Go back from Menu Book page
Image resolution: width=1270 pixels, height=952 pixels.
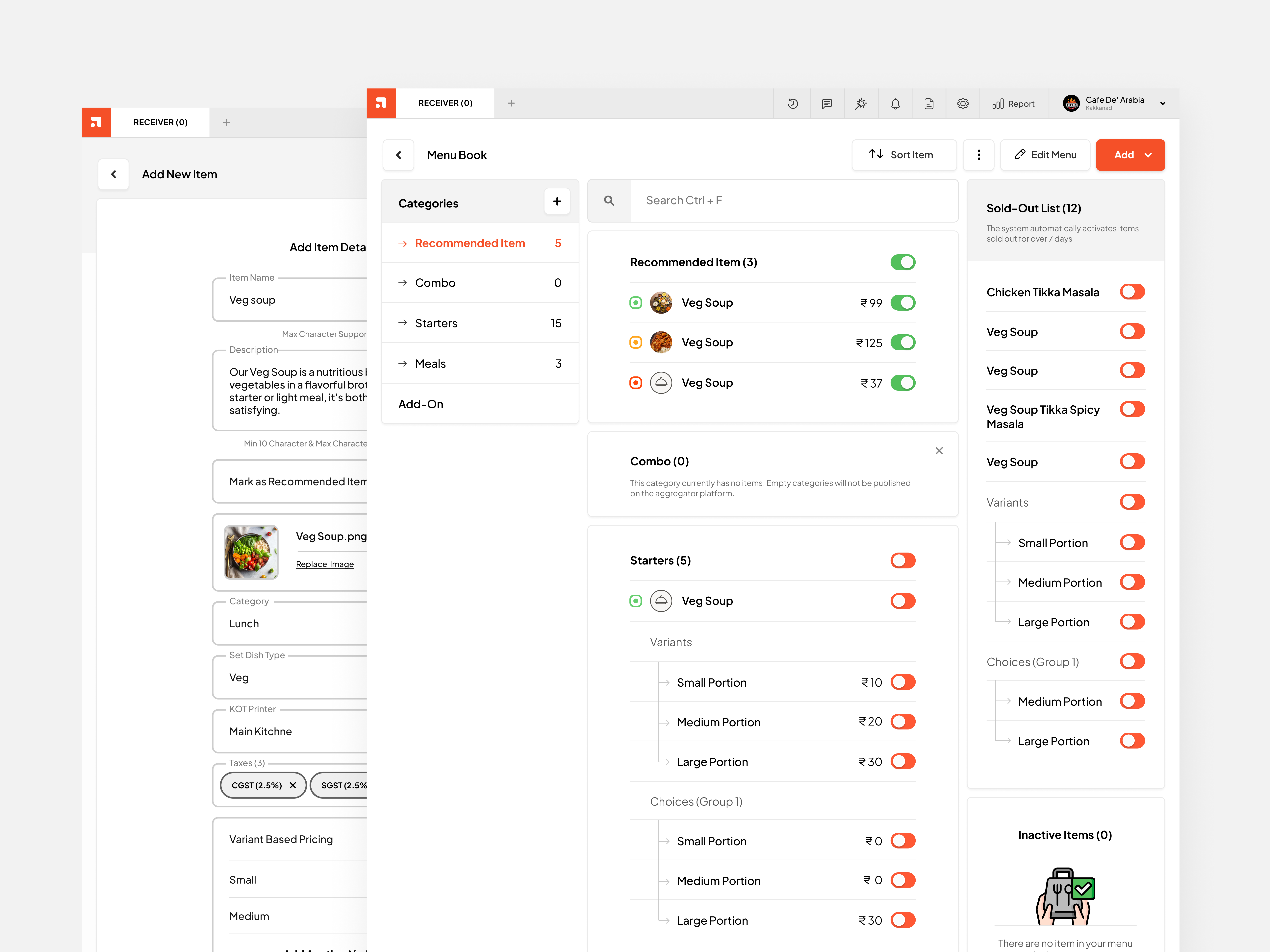coord(398,155)
